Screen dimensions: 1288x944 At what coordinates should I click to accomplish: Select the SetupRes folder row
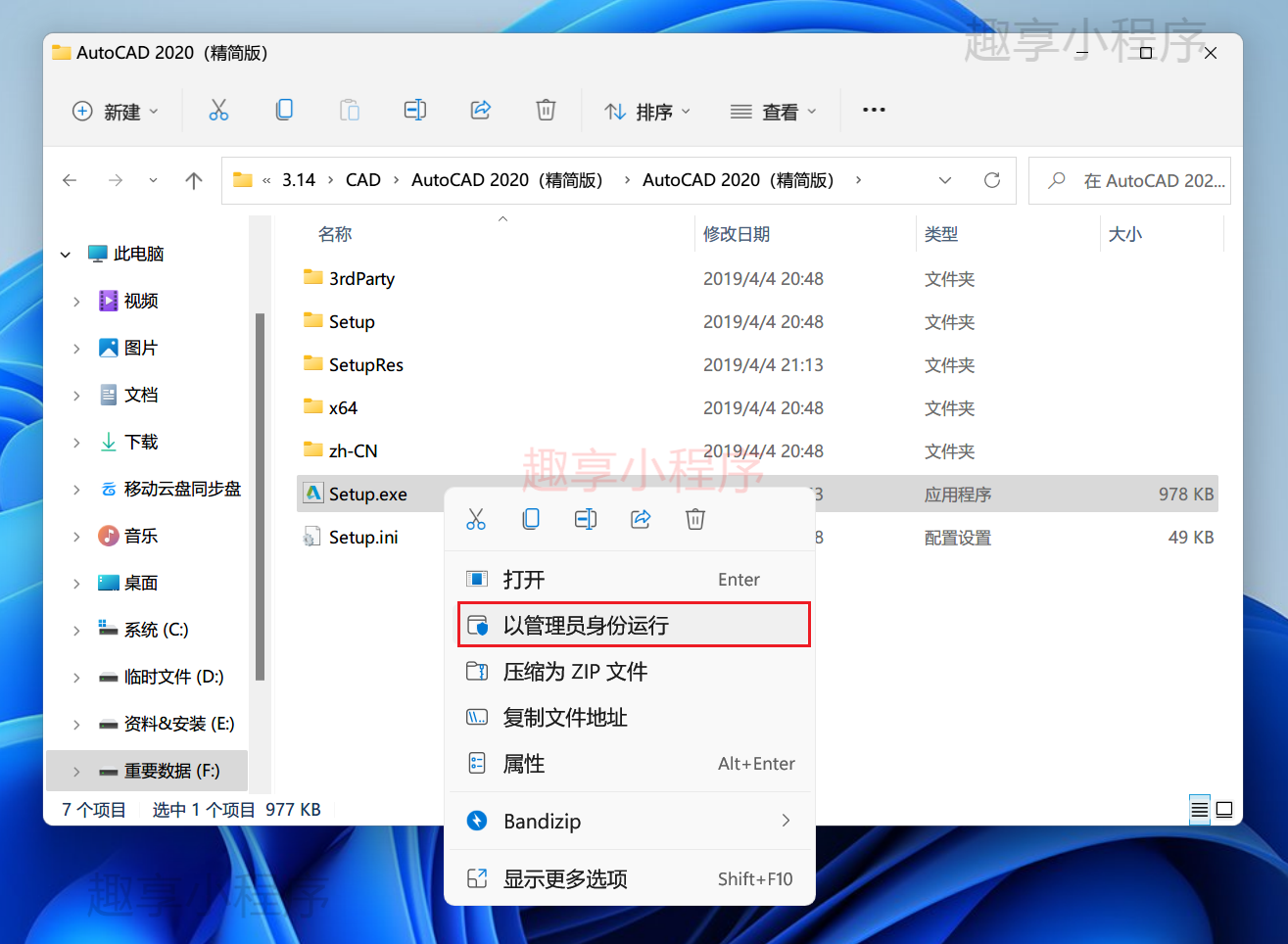click(x=757, y=364)
